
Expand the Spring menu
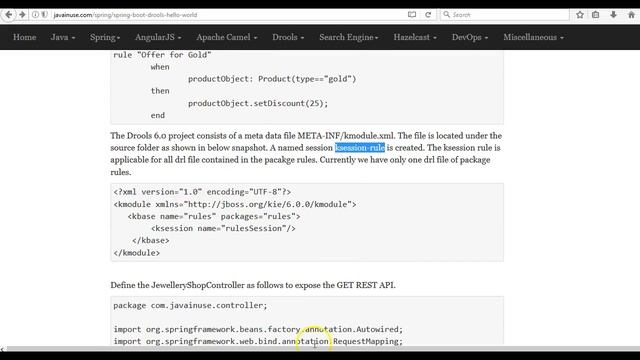[105, 37]
